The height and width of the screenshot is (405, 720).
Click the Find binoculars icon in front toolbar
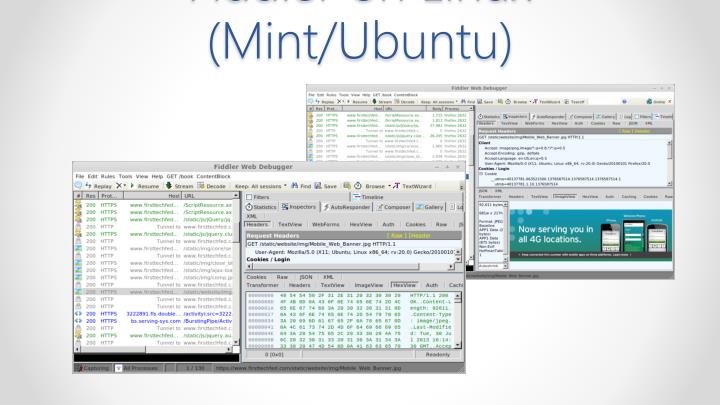(294, 186)
